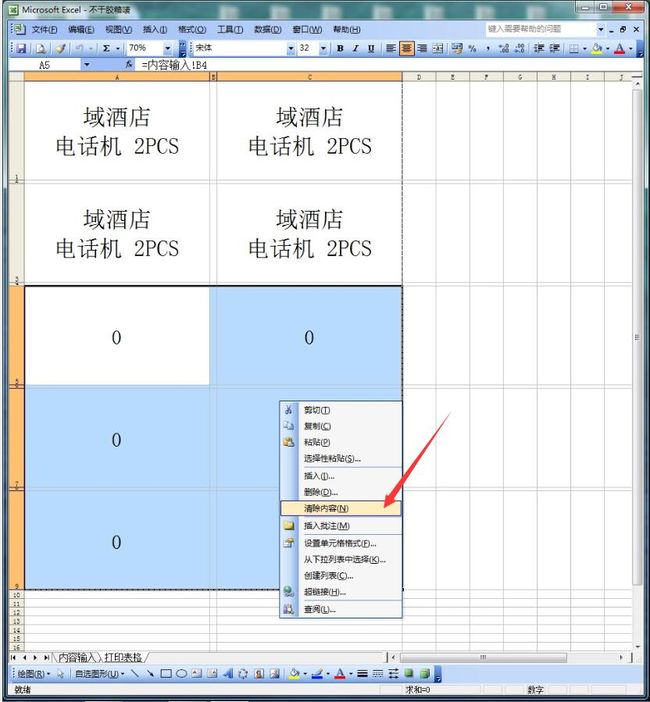Open the 插入(I) menu

(x=155, y=30)
